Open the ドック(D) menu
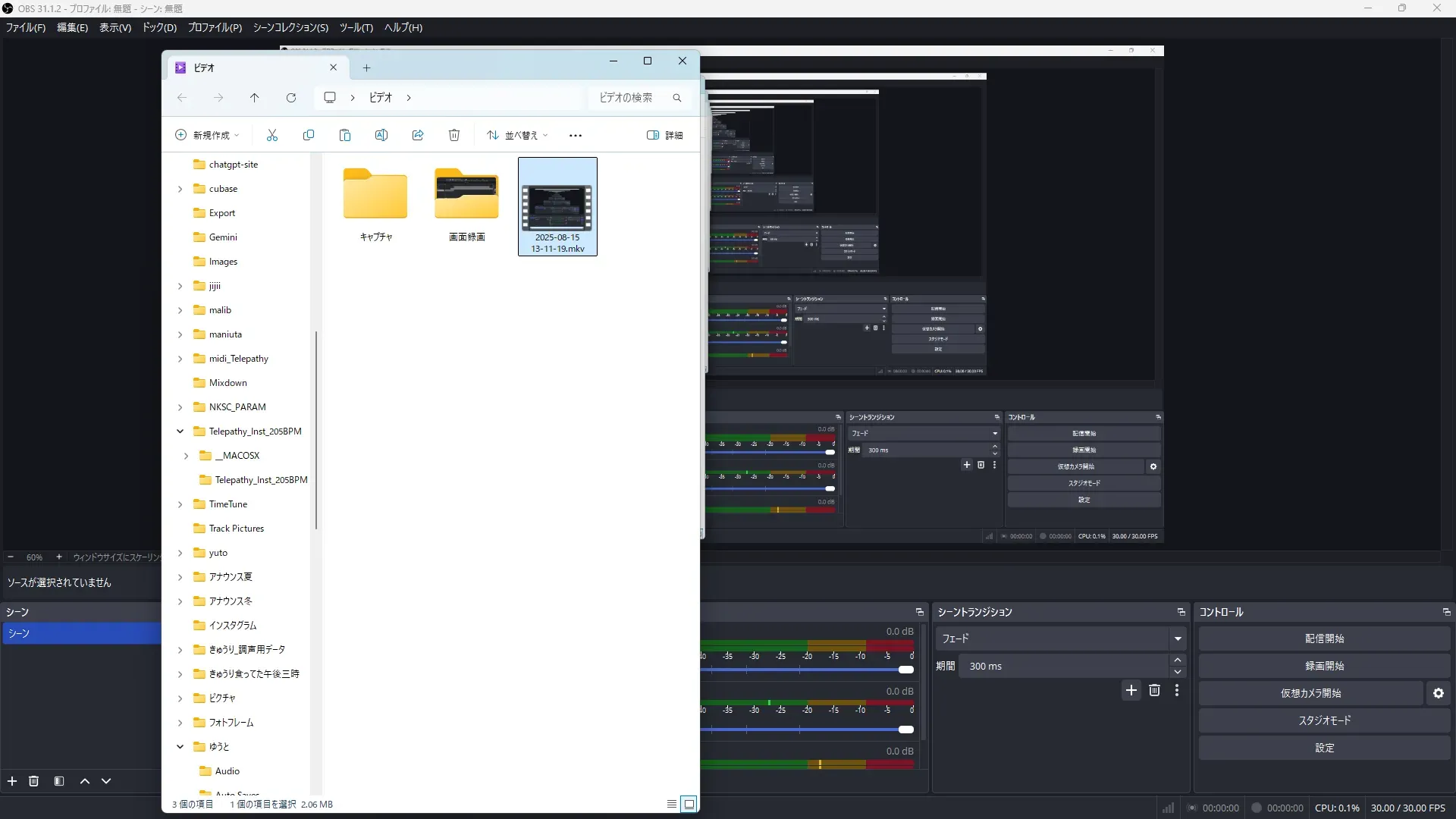Viewport: 1456px width, 819px height. click(x=159, y=27)
